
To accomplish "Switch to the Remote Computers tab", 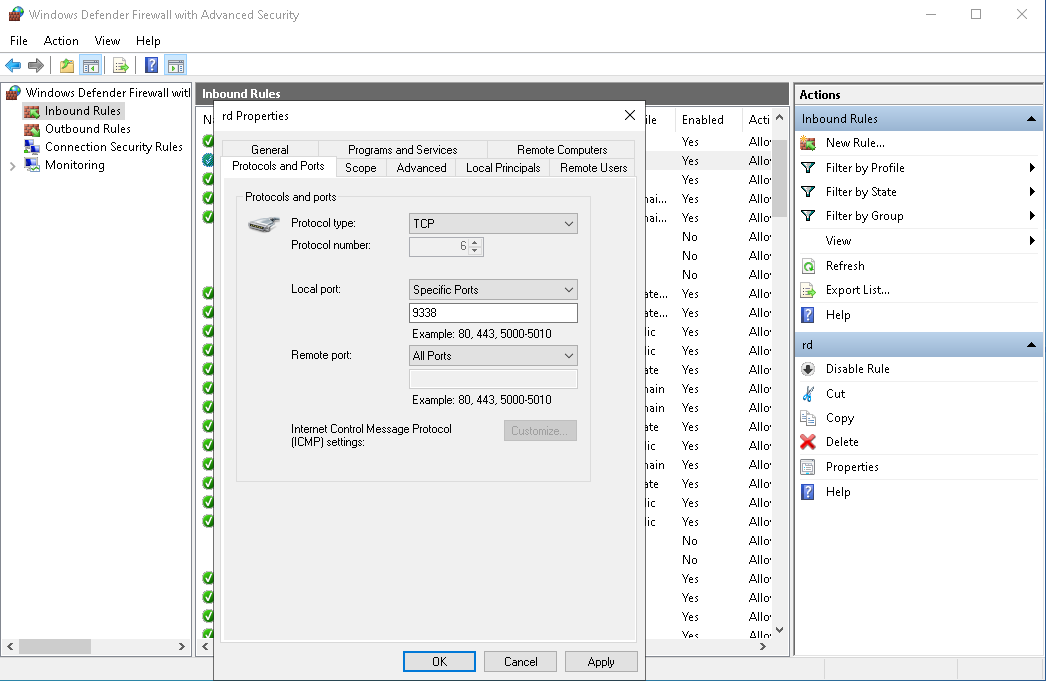I will (562, 149).
